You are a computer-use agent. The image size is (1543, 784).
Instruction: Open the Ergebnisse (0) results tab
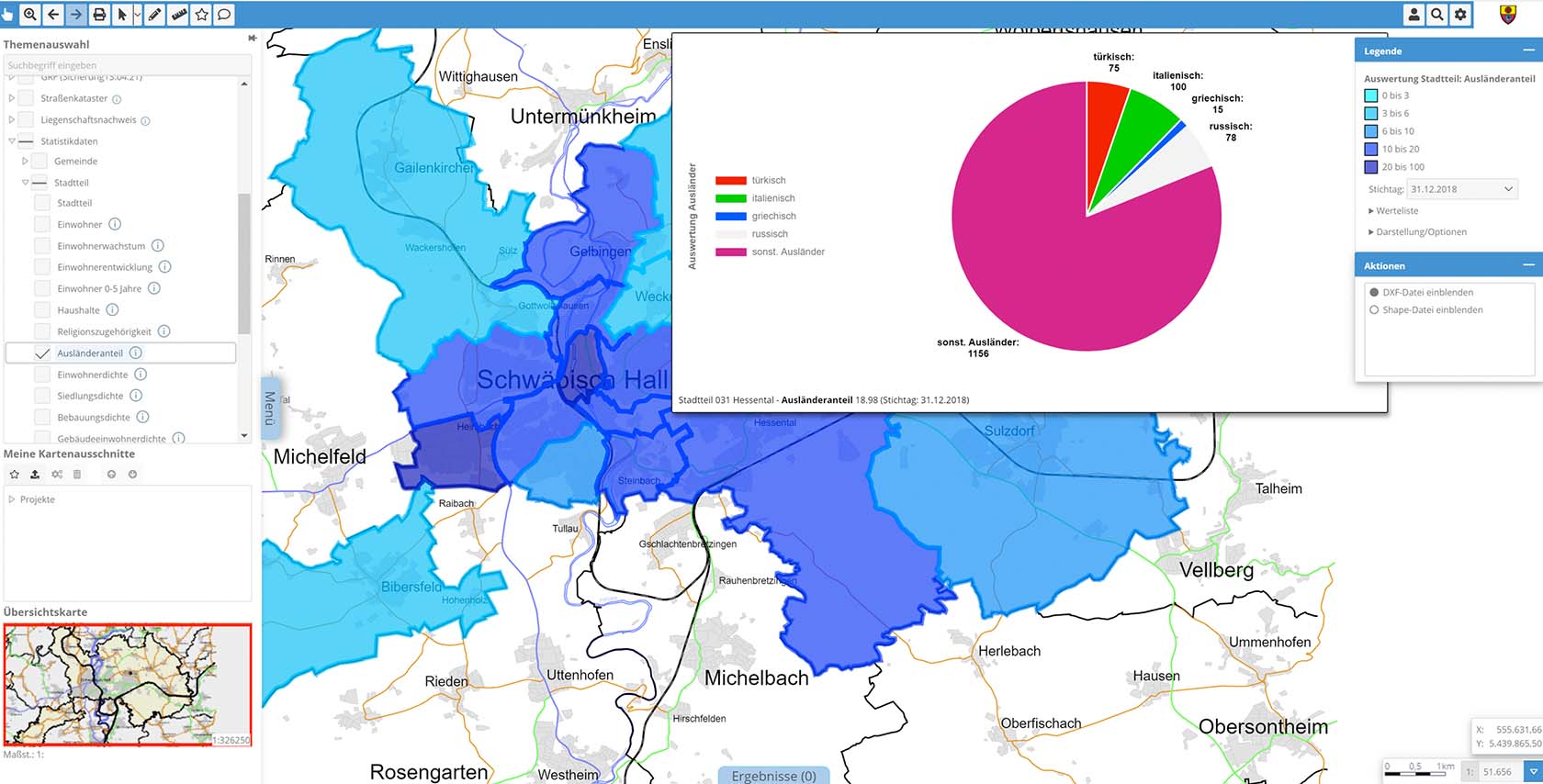773,776
